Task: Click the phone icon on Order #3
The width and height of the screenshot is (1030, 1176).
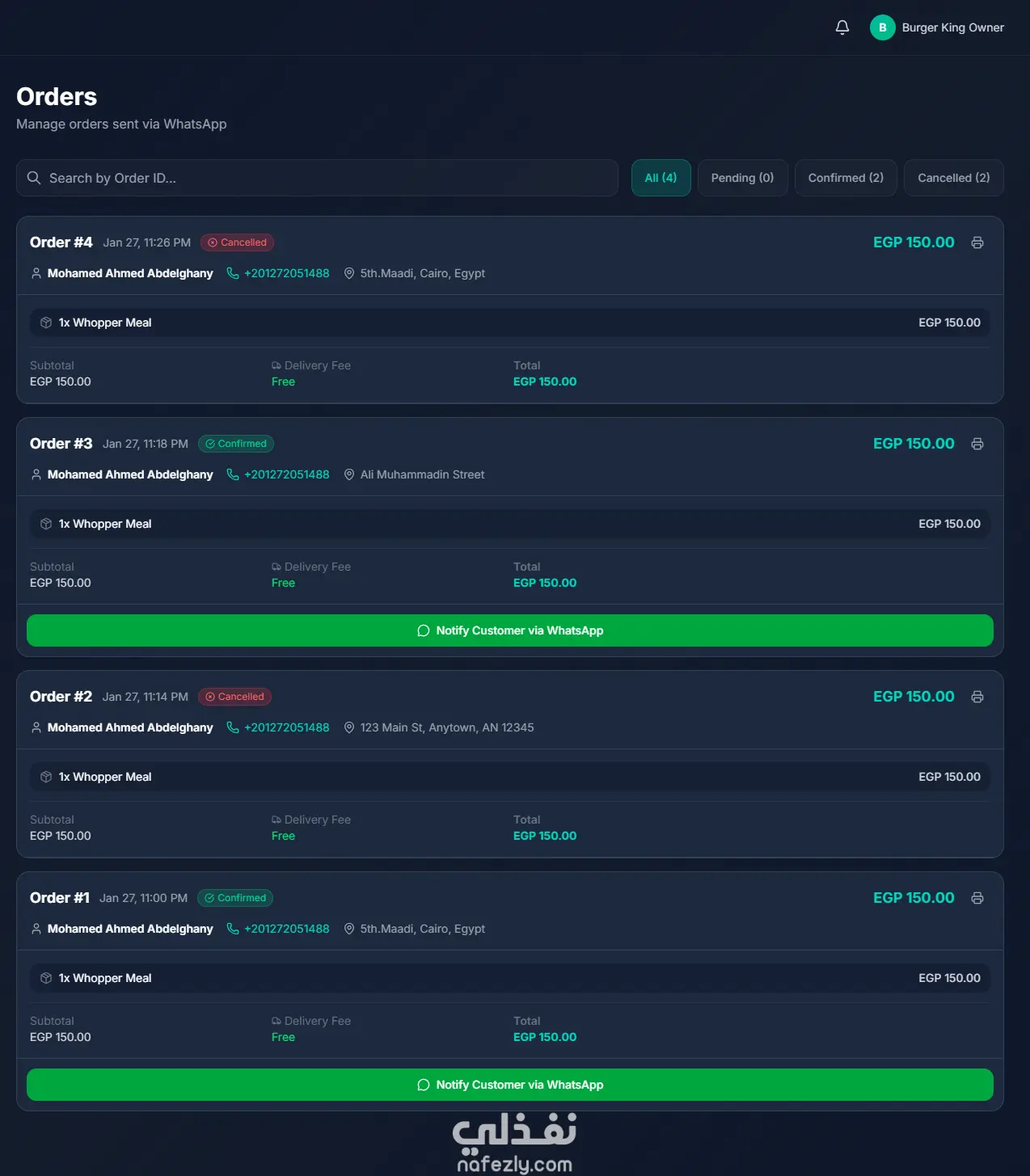Action: 233,474
